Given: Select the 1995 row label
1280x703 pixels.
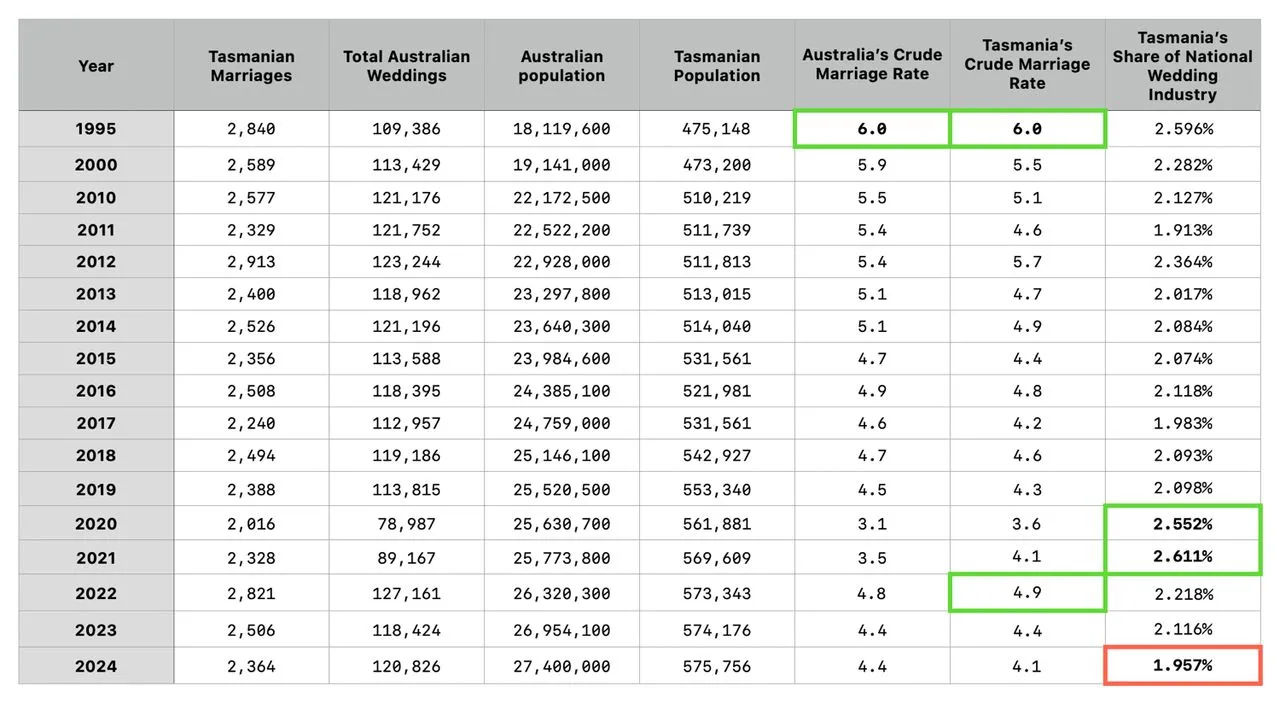Looking at the screenshot, I should (x=96, y=128).
